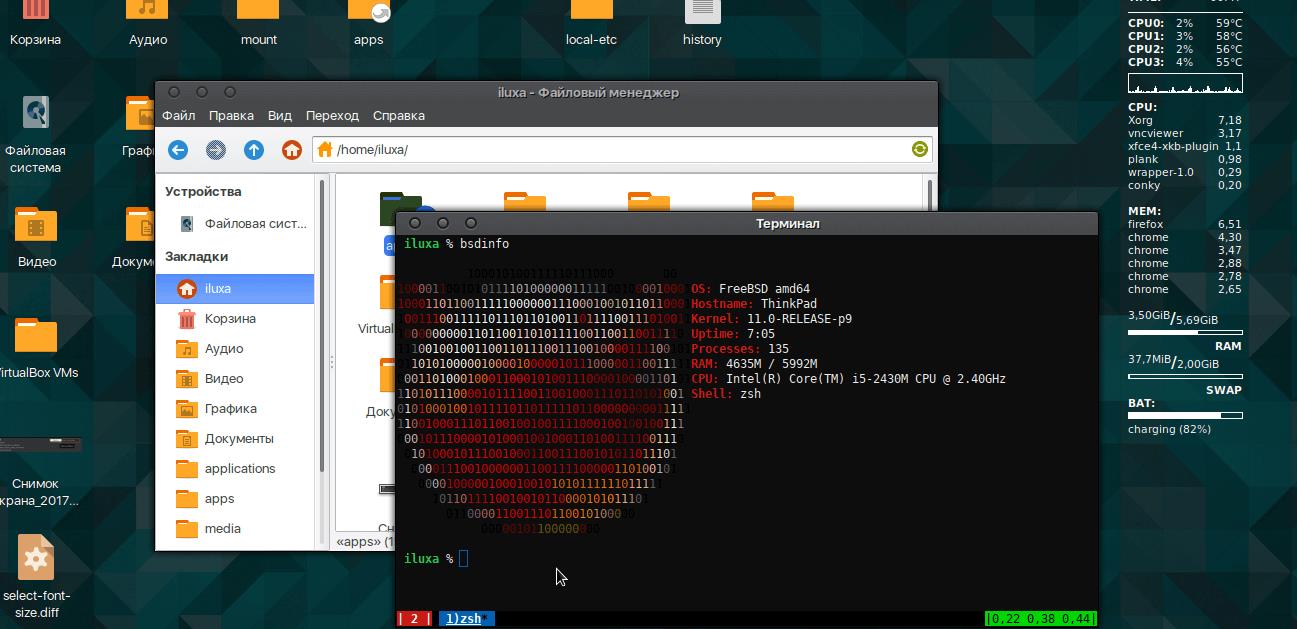
Task: Open the applications bookmark in the sidebar
Action: pos(236,468)
